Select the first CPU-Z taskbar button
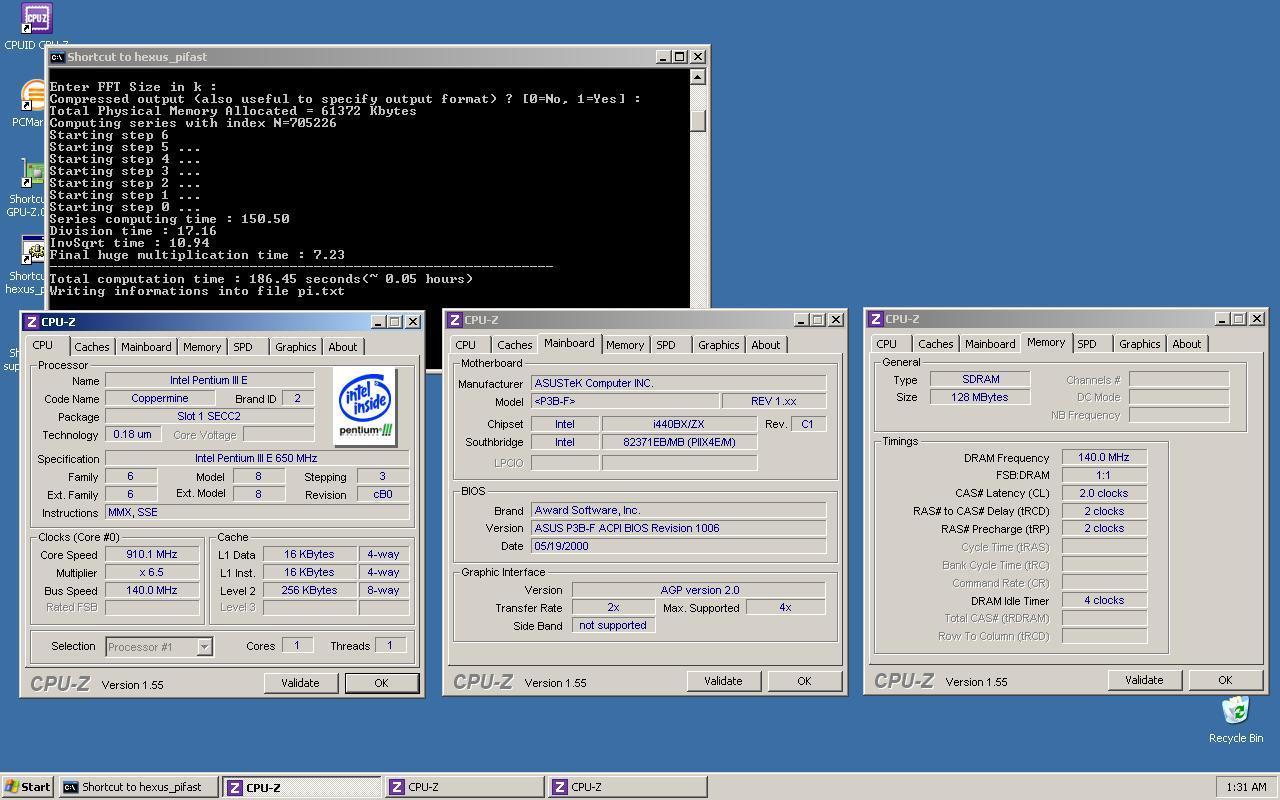 tap(301, 787)
